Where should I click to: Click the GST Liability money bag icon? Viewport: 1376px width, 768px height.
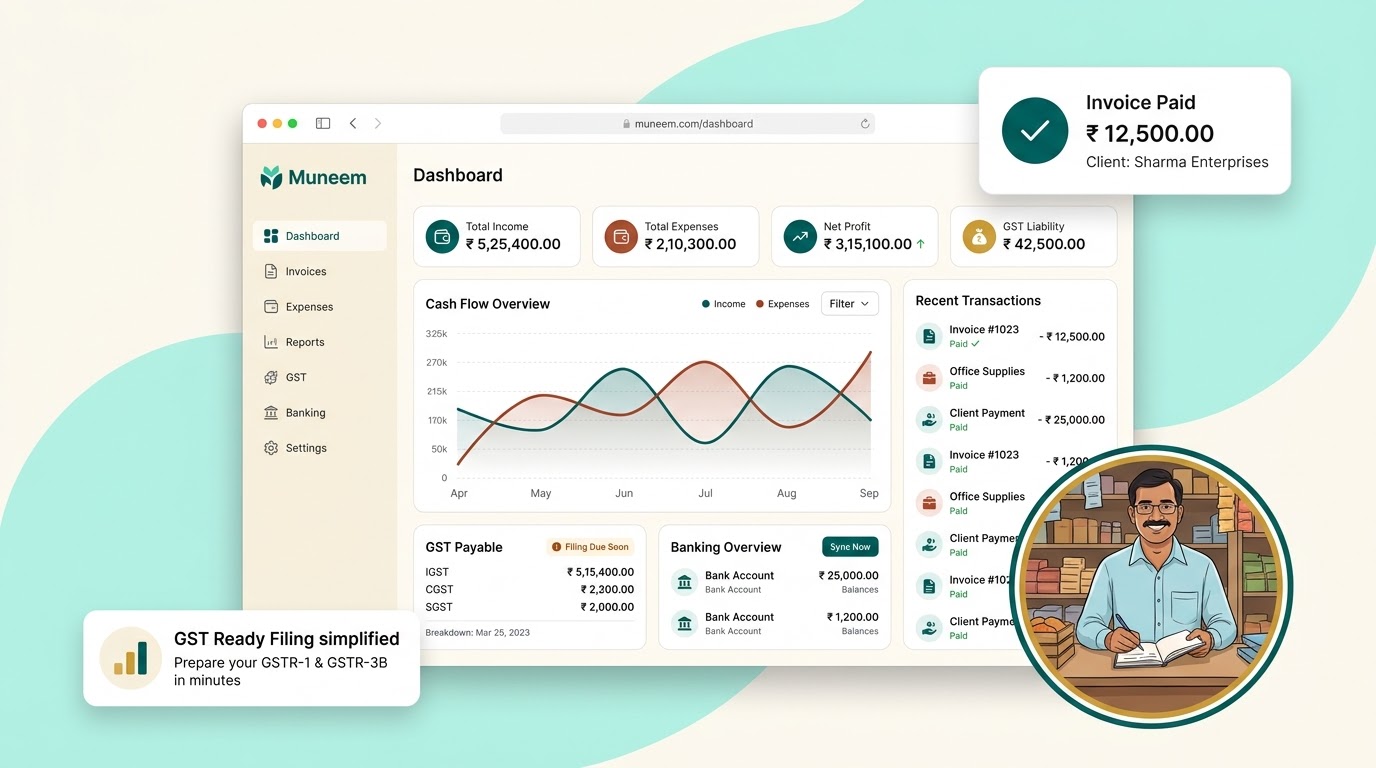(979, 237)
